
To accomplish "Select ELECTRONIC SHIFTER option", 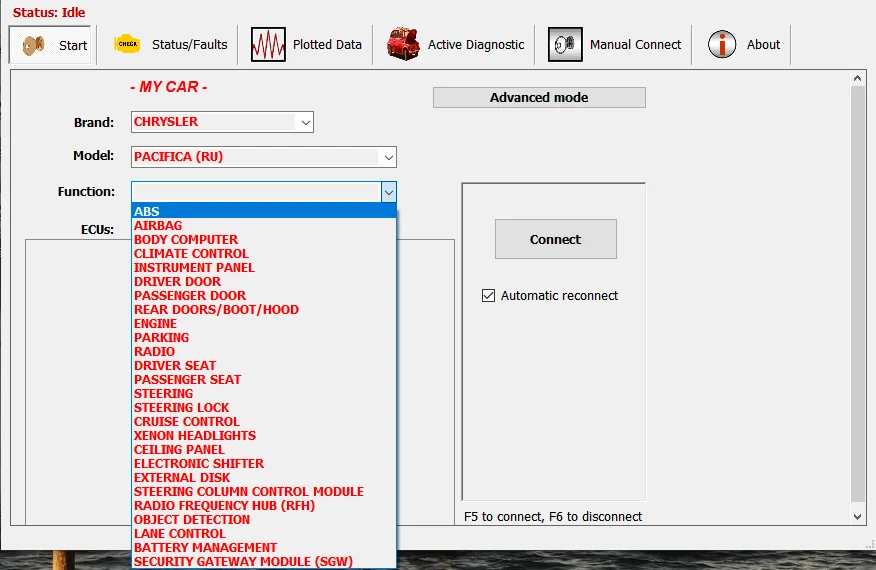I will pos(264,463).
